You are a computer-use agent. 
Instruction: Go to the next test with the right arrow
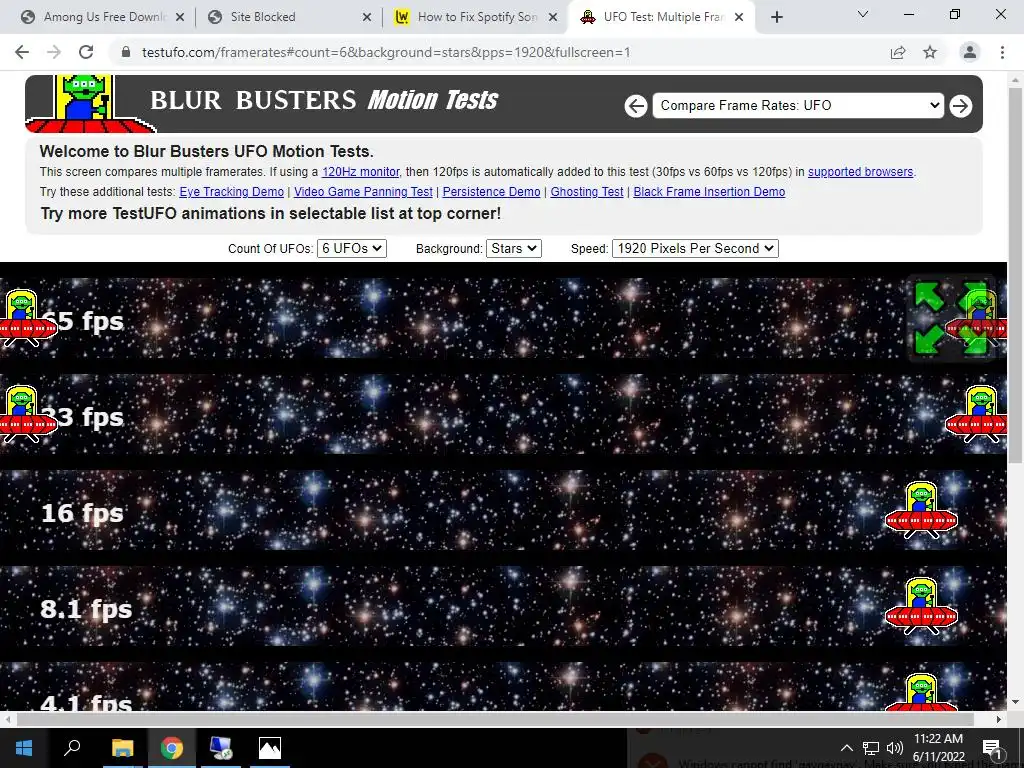click(960, 105)
